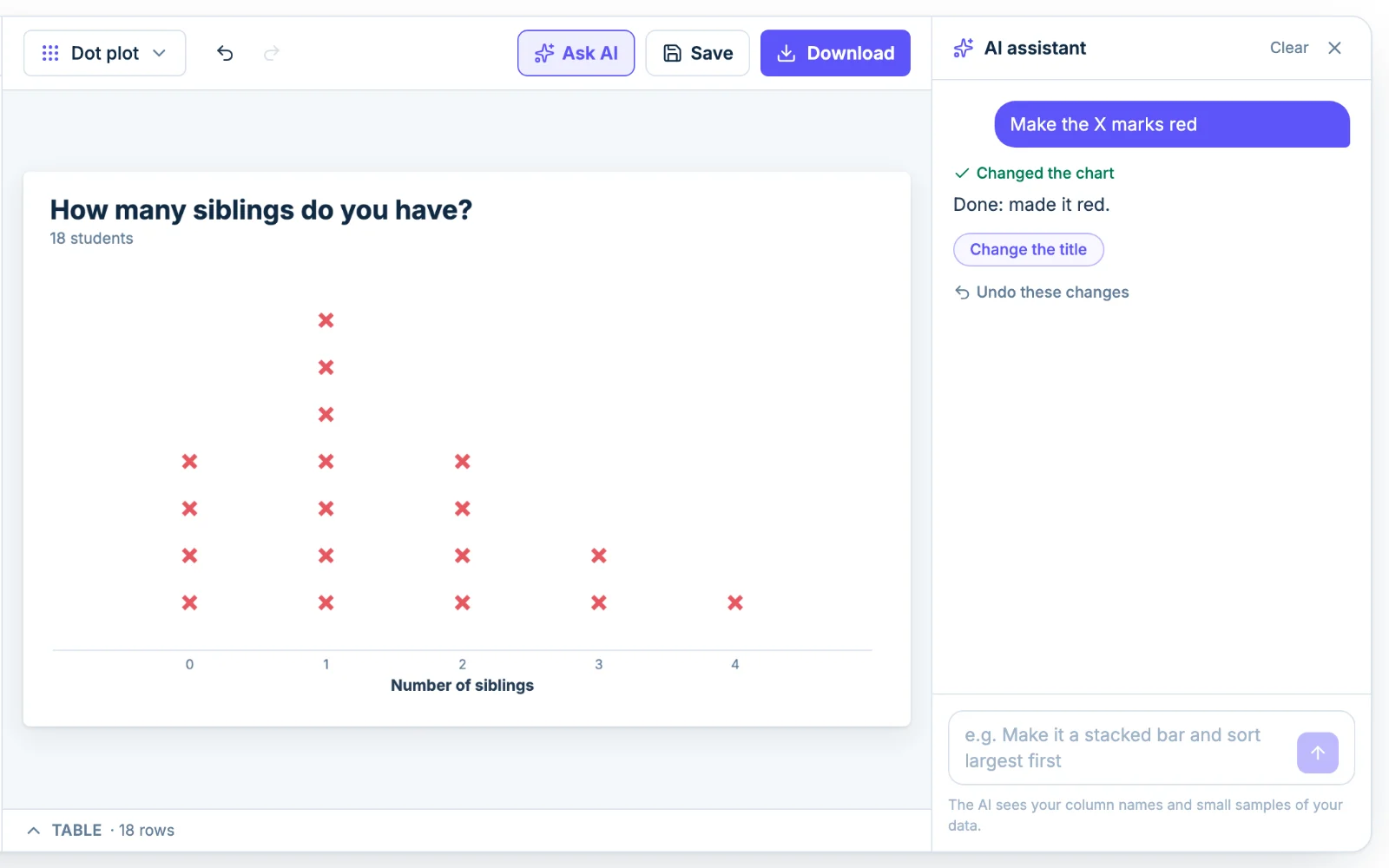Send the AI prompt with arrow button
Viewport: 1389px width, 868px height.
click(x=1317, y=753)
